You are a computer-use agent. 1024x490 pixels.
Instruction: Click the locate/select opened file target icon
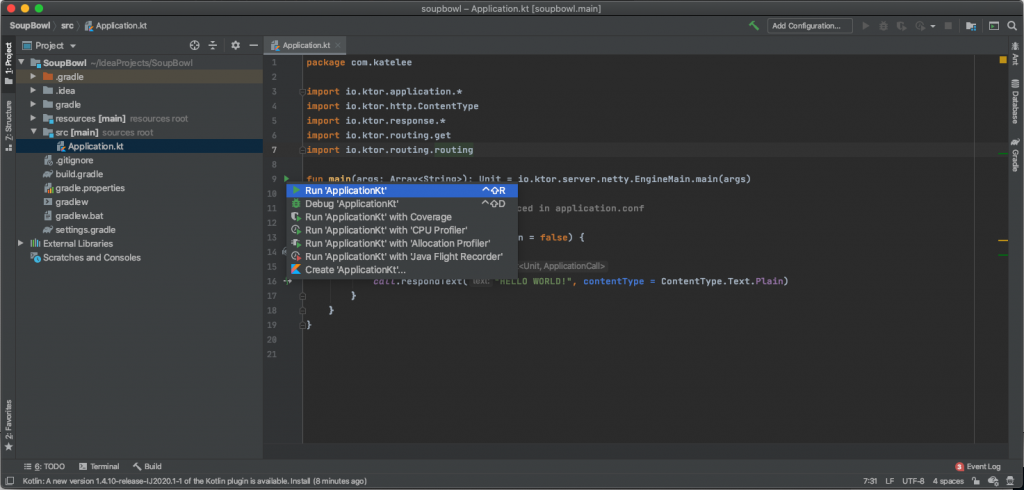point(194,45)
